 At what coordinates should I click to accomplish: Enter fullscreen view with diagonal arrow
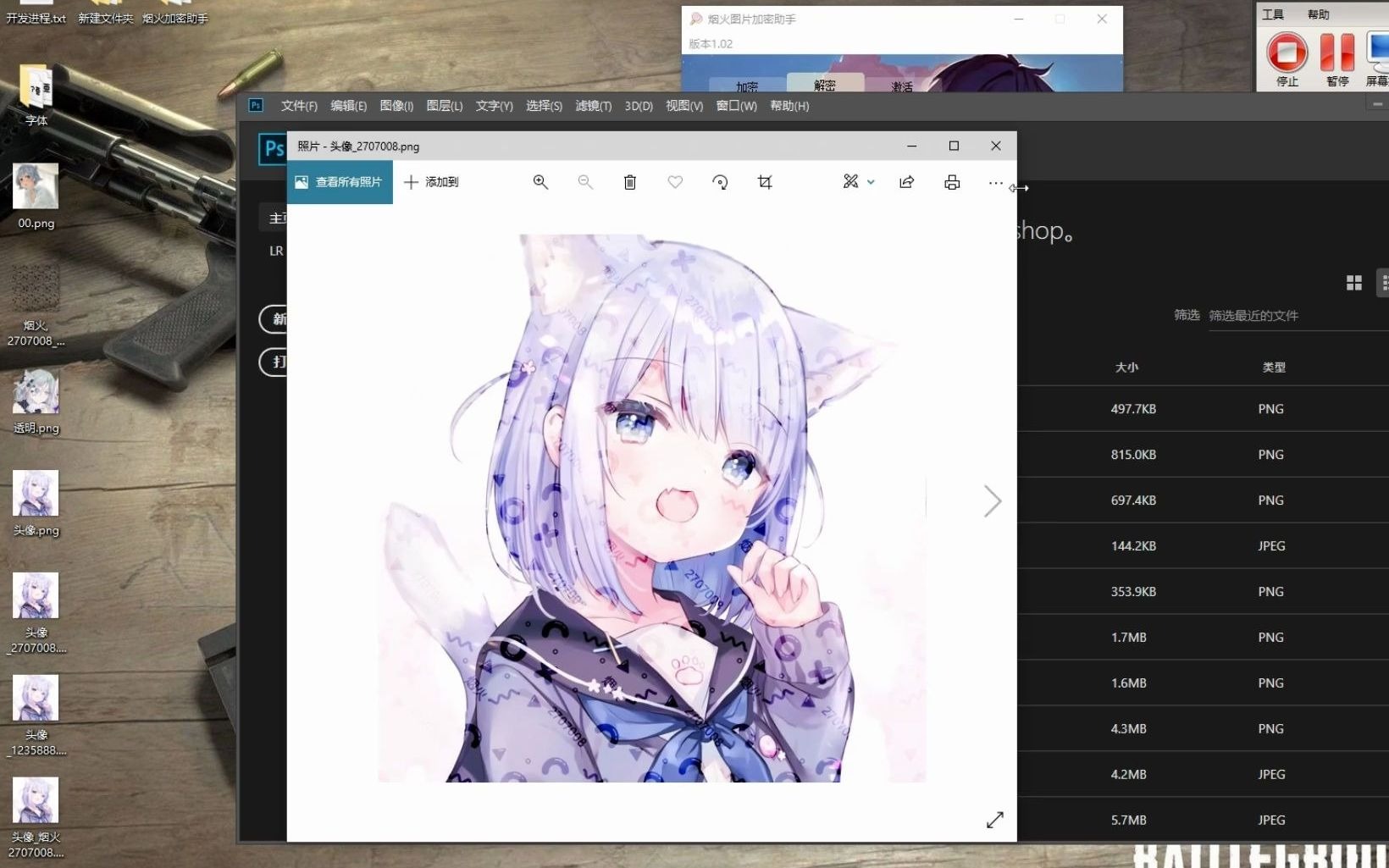pyautogui.click(x=995, y=820)
